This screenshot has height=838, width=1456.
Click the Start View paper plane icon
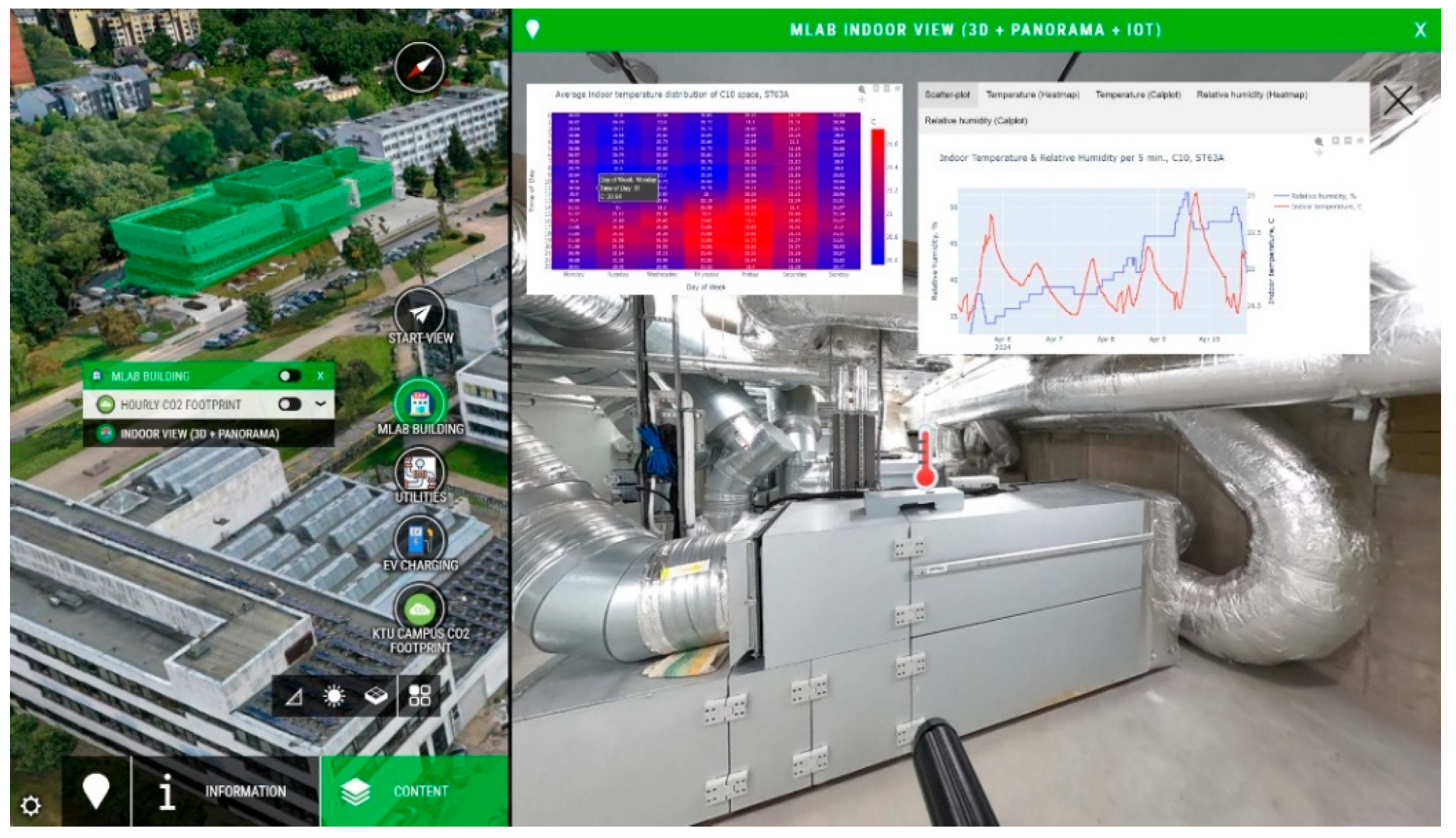pyautogui.click(x=420, y=313)
